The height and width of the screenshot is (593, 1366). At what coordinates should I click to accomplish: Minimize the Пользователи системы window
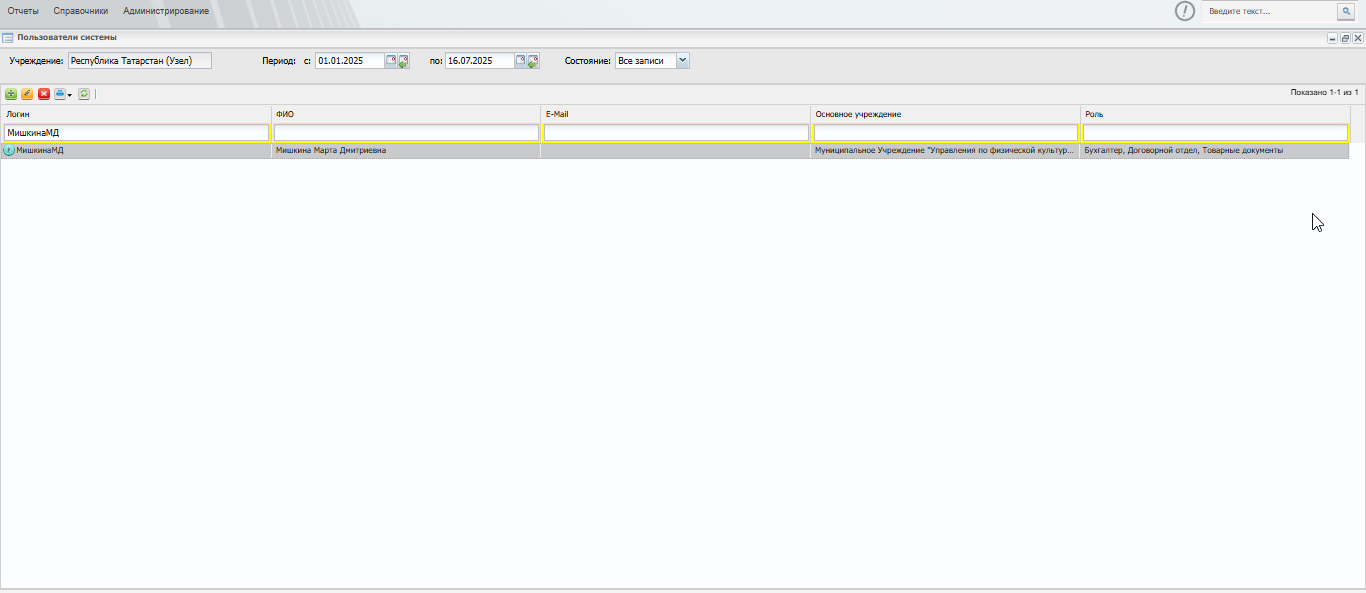point(1332,38)
